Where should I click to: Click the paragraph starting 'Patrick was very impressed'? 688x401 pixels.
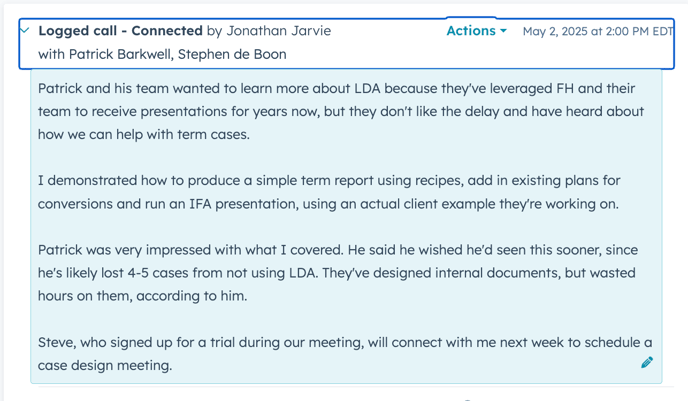click(x=338, y=273)
